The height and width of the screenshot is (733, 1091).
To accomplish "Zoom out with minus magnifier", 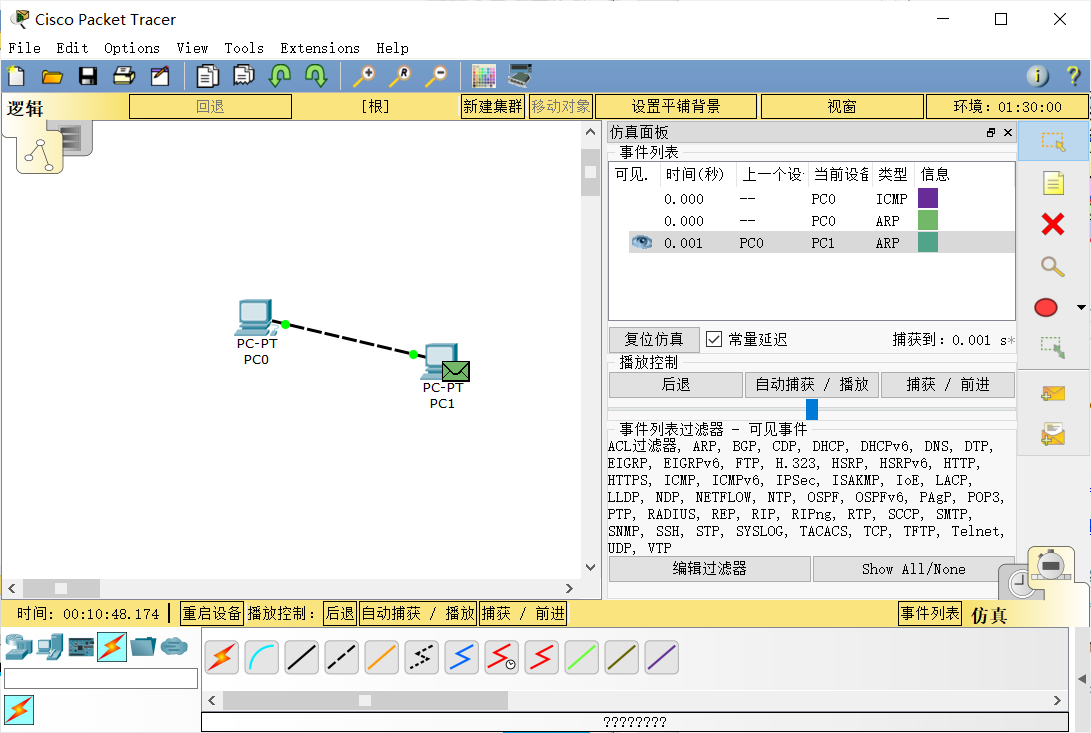I will (436, 76).
